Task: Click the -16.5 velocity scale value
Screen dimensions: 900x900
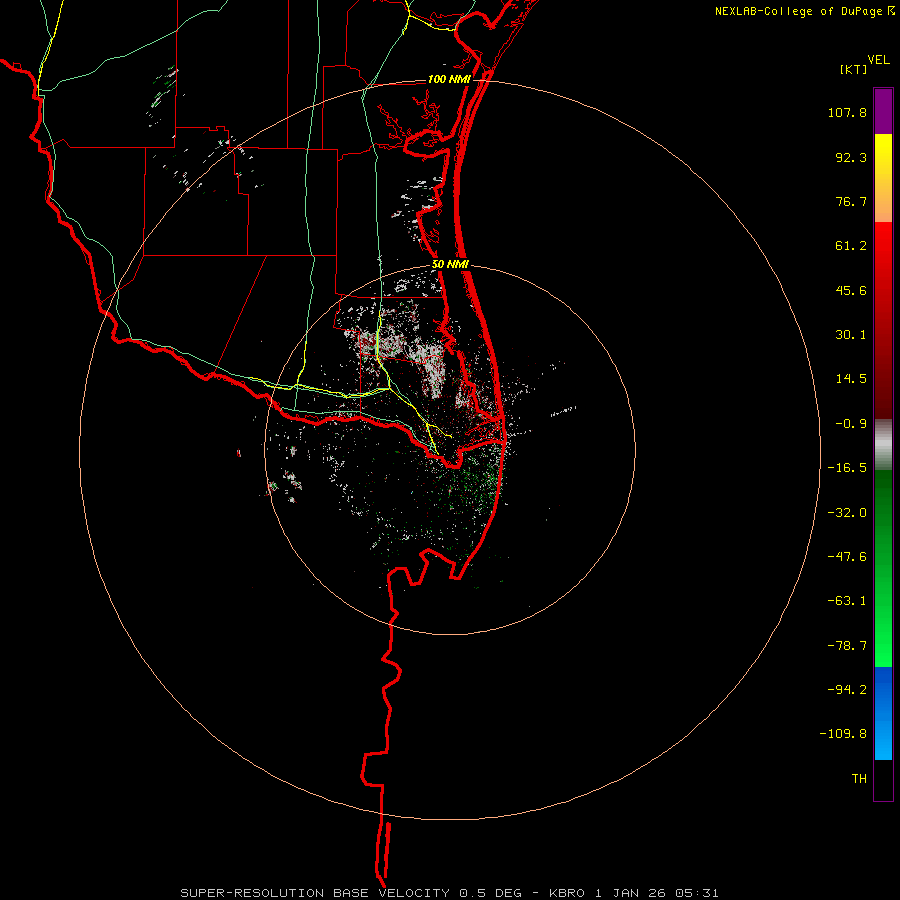Action: point(847,468)
